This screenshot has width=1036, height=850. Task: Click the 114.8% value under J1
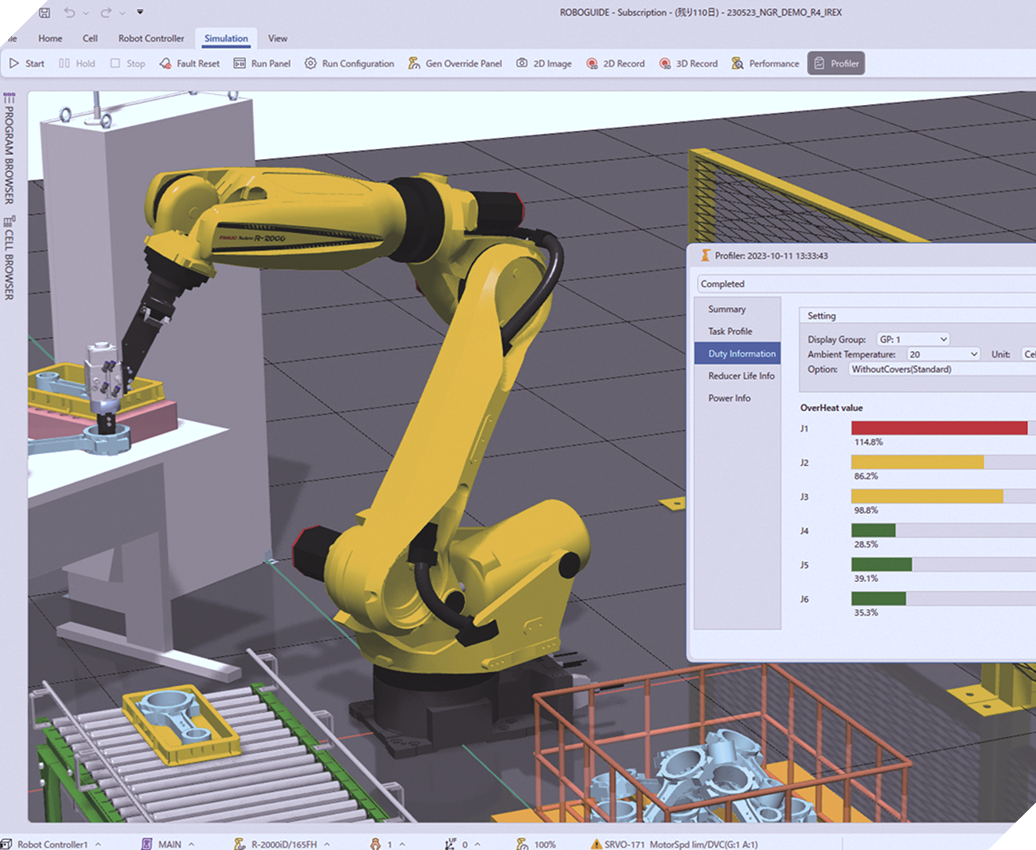[x=868, y=442]
